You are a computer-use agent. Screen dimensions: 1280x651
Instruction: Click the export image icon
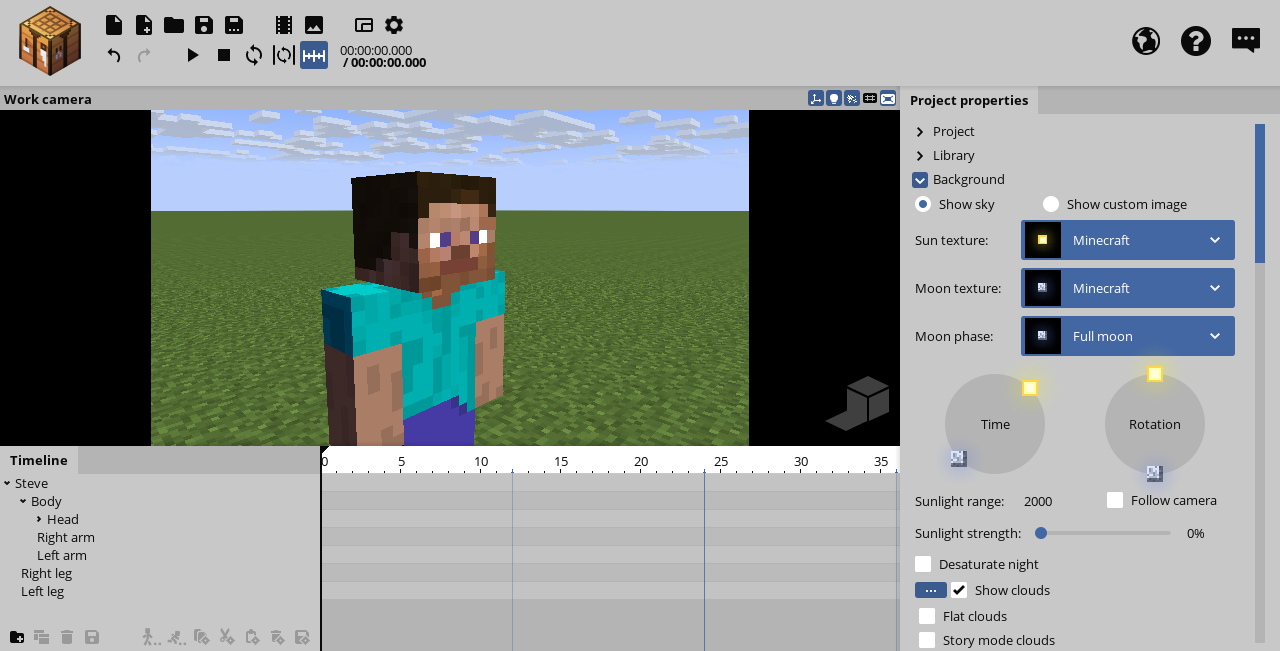pos(314,25)
